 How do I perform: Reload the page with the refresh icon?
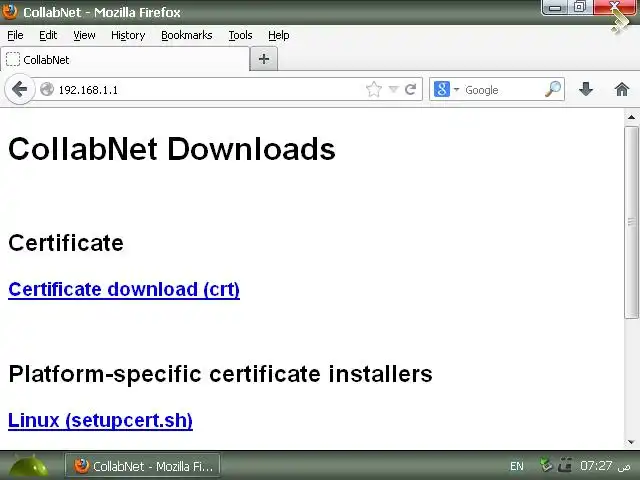coord(410,89)
